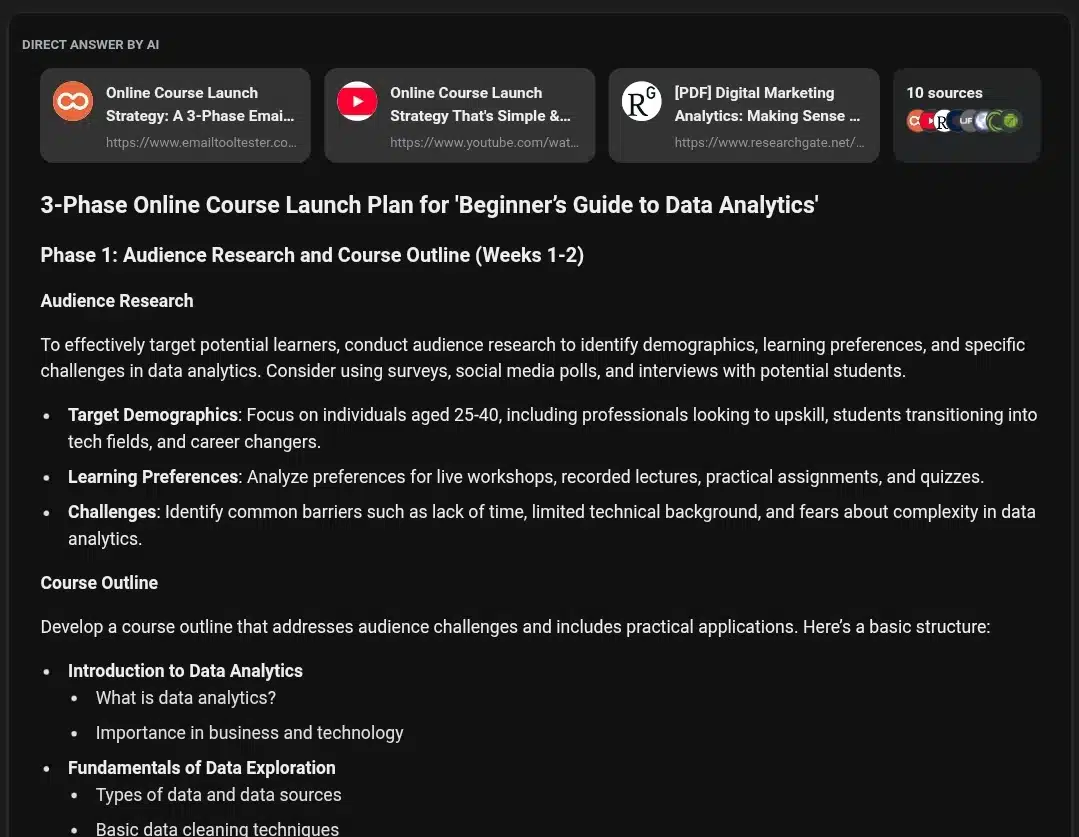Viewport: 1079px width, 837px height.
Task: Expand the 10 sources list
Action: click(x=944, y=93)
